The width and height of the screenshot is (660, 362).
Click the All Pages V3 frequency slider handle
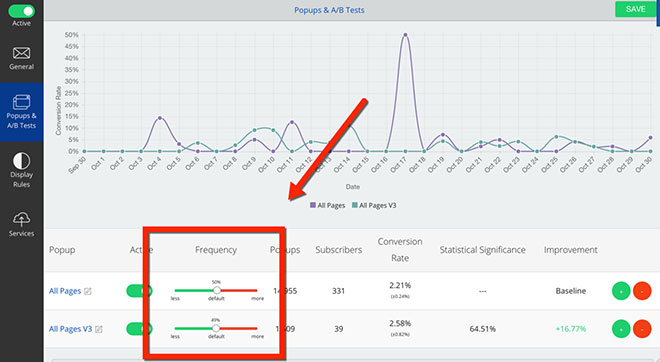coord(216,328)
